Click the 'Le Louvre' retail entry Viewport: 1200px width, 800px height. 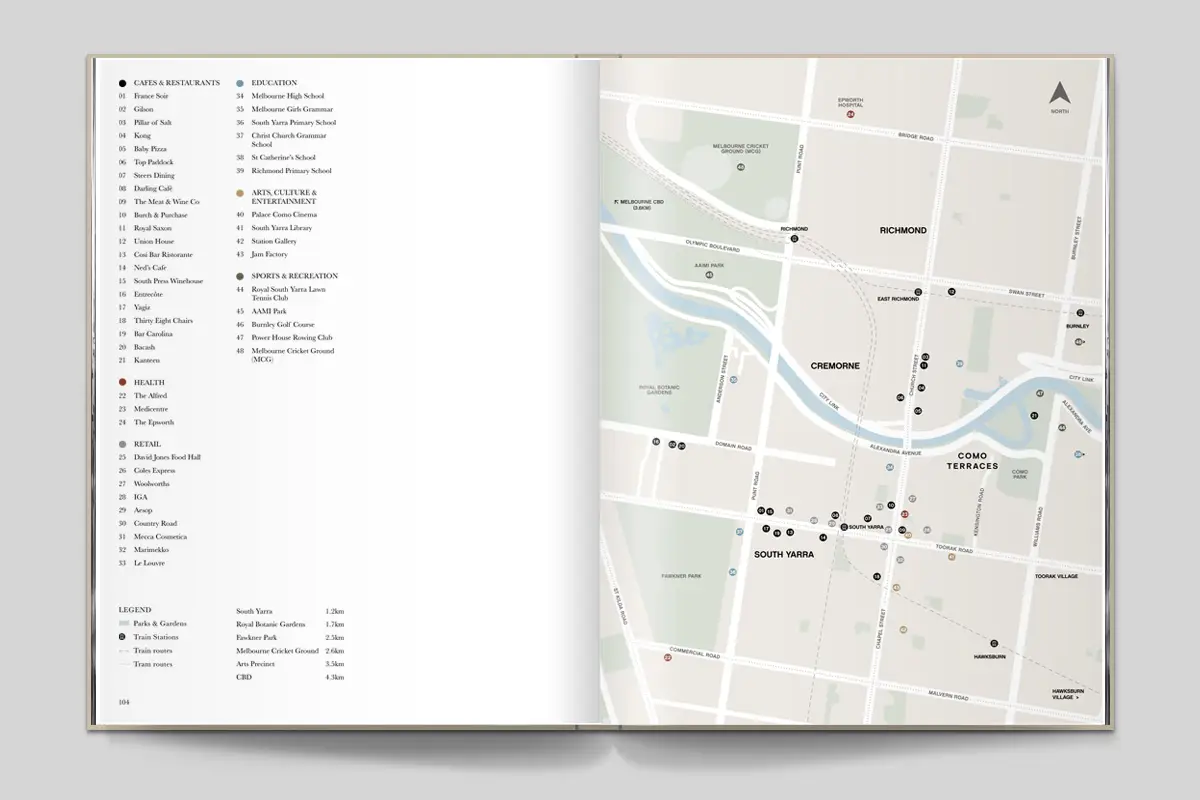(x=150, y=563)
